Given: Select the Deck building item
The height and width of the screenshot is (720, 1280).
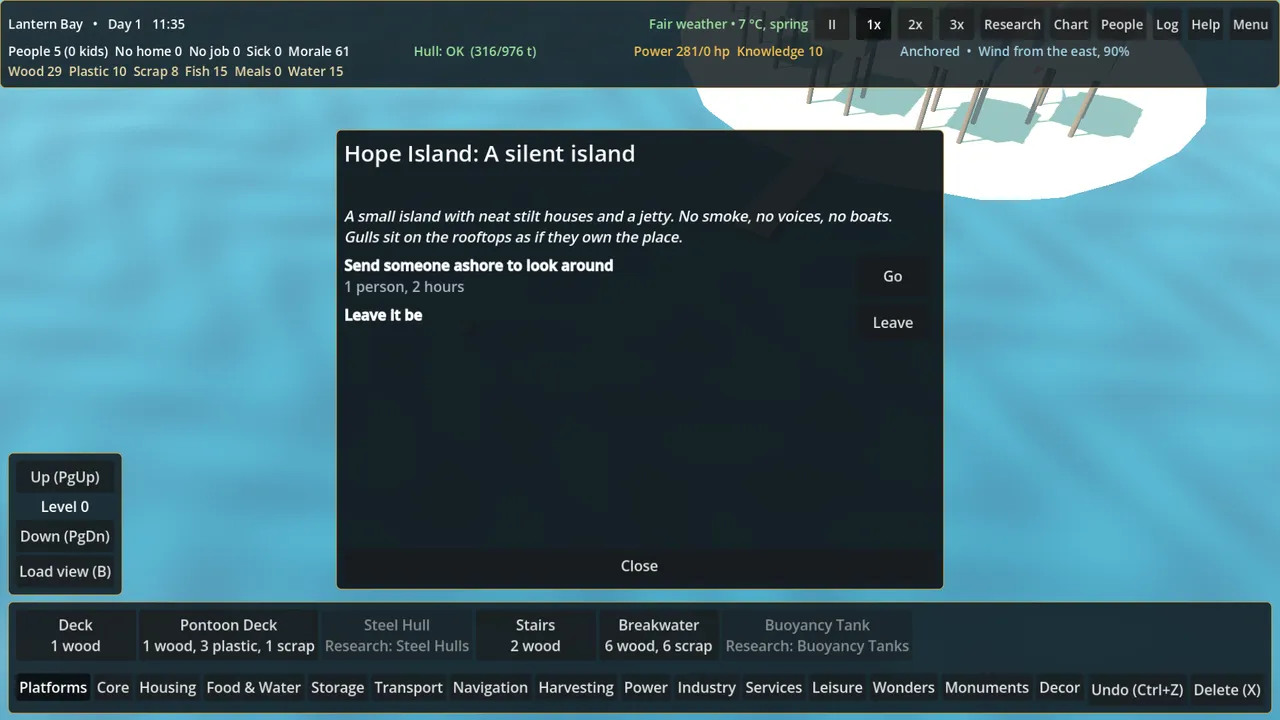Looking at the screenshot, I should [76, 635].
